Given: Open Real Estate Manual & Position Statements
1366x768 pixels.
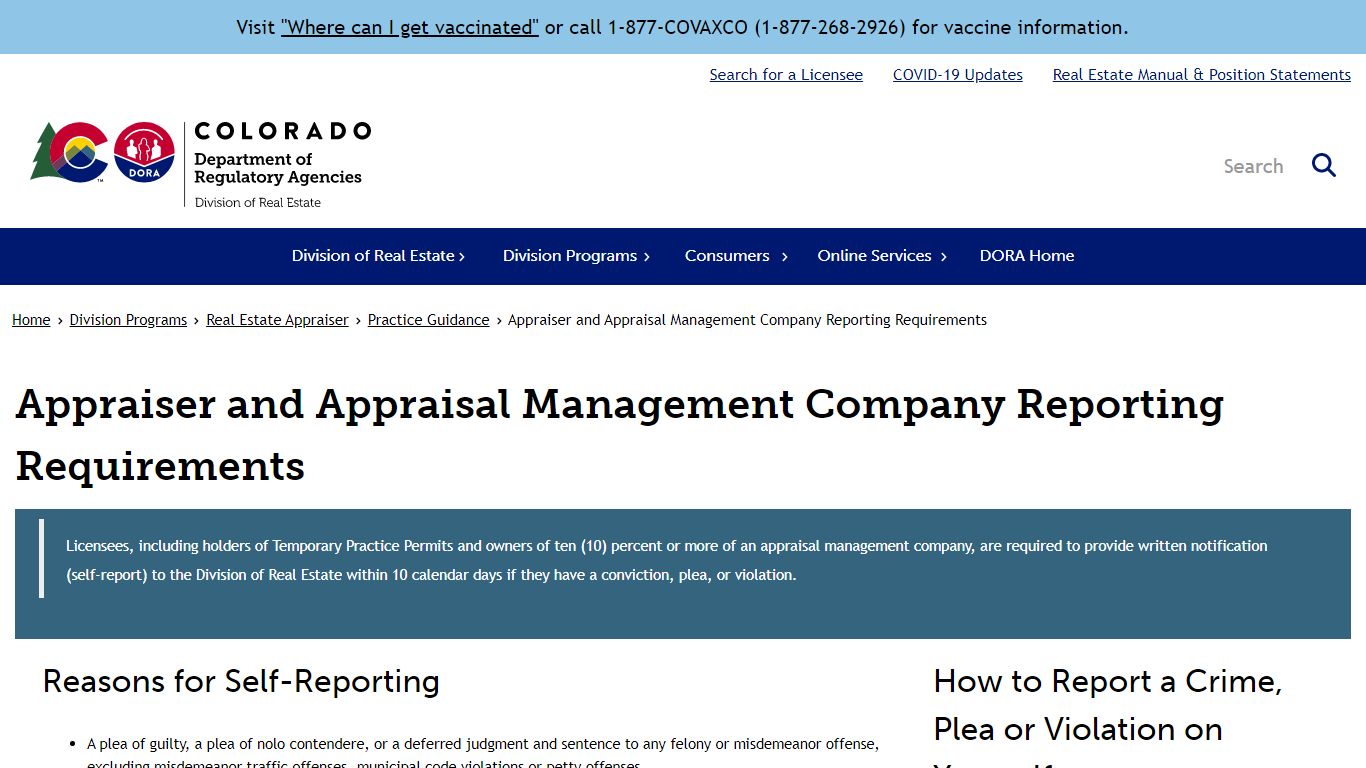Looking at the screenshot, I should (x=1202, y=75).
